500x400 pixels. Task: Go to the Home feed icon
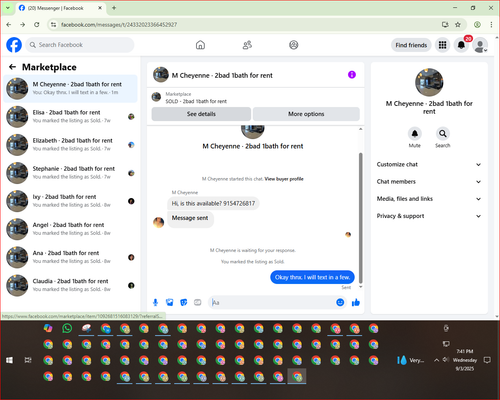point(200,45)
